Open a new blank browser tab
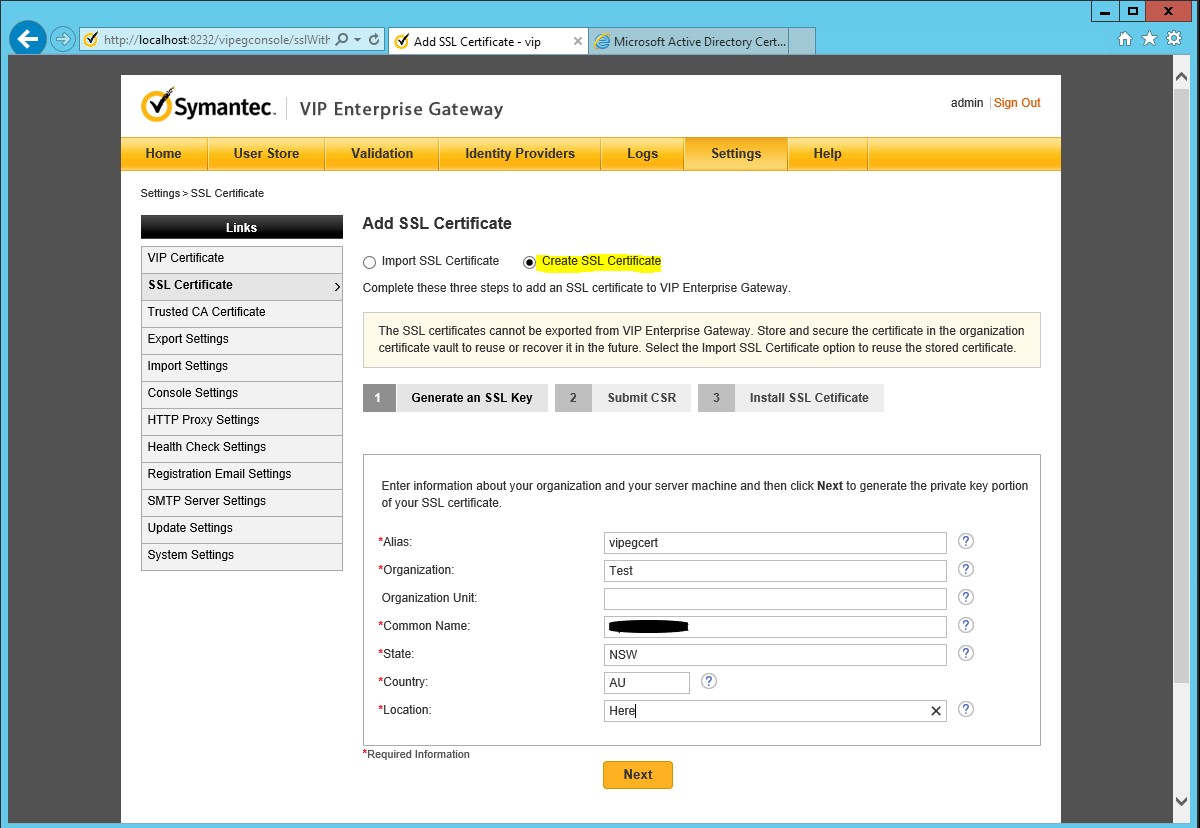 click(802, 42)
